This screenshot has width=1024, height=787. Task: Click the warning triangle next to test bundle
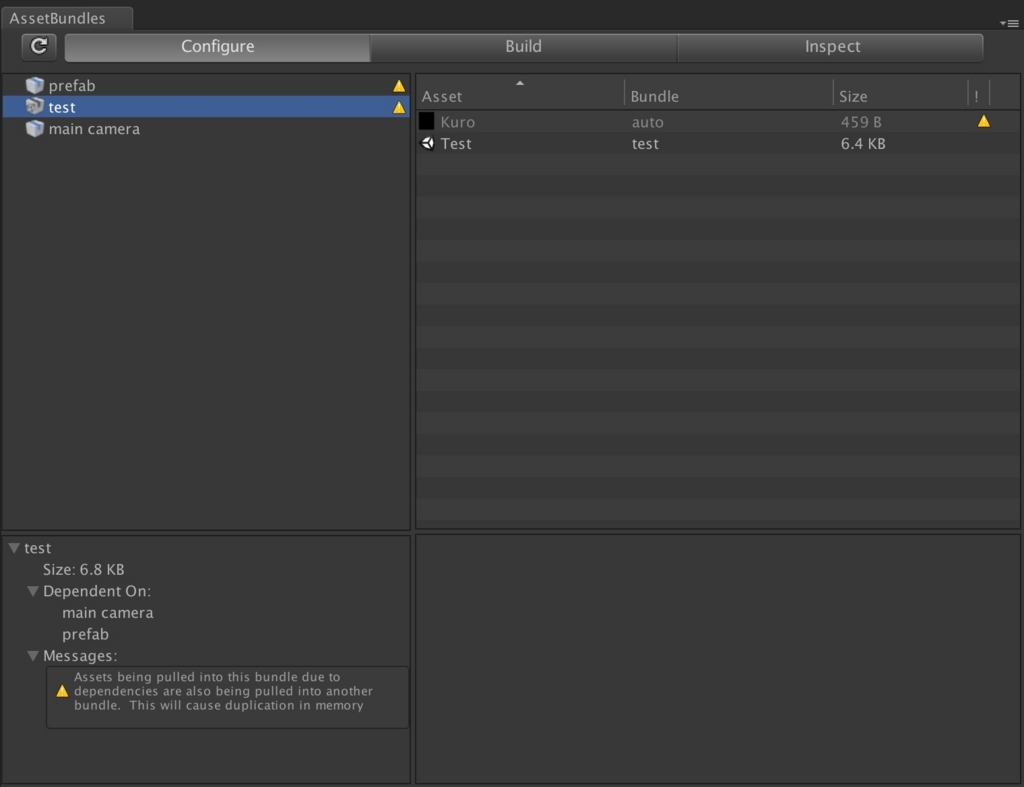(398, 107)
